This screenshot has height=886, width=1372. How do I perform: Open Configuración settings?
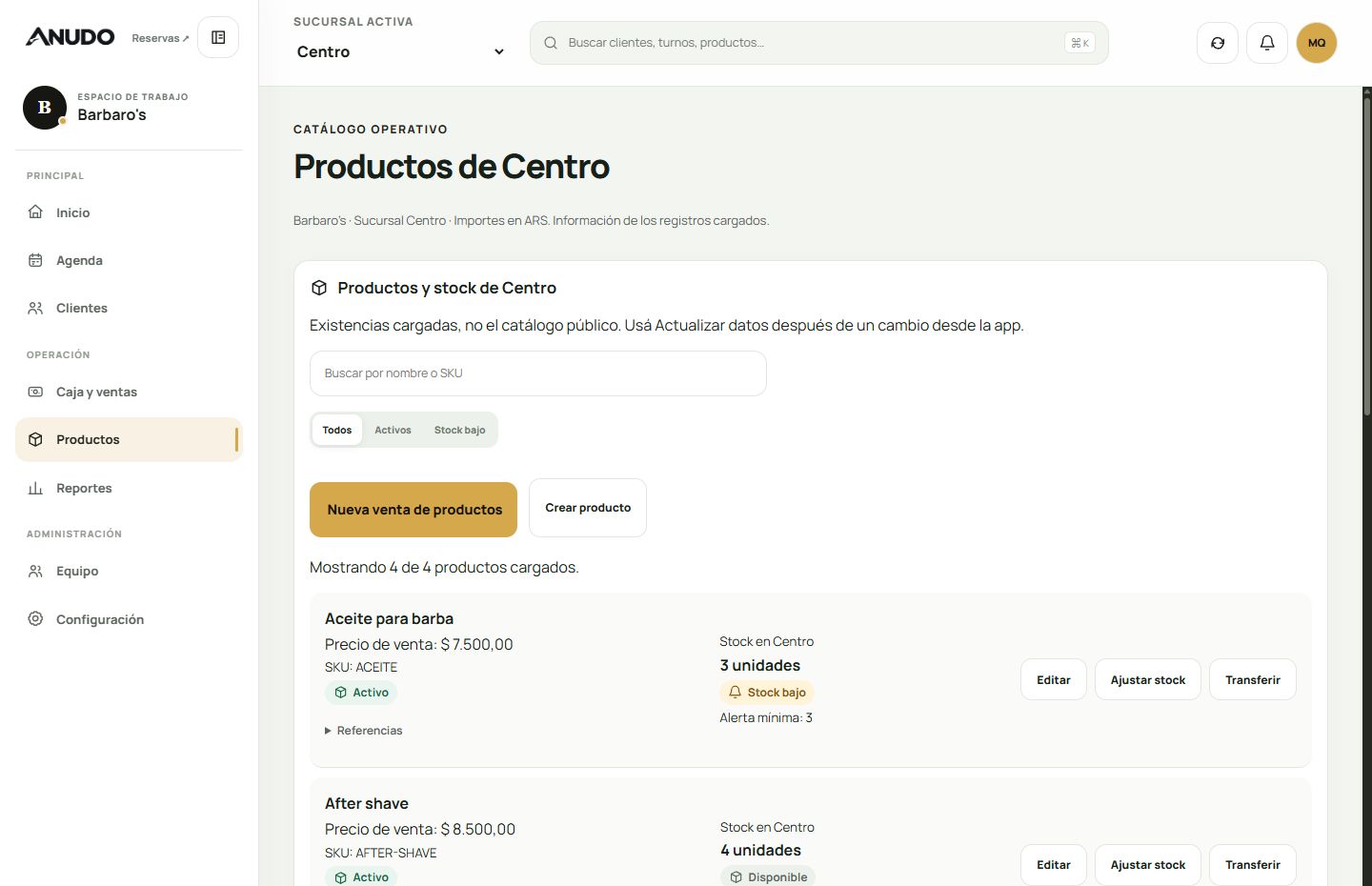[129, 619]
